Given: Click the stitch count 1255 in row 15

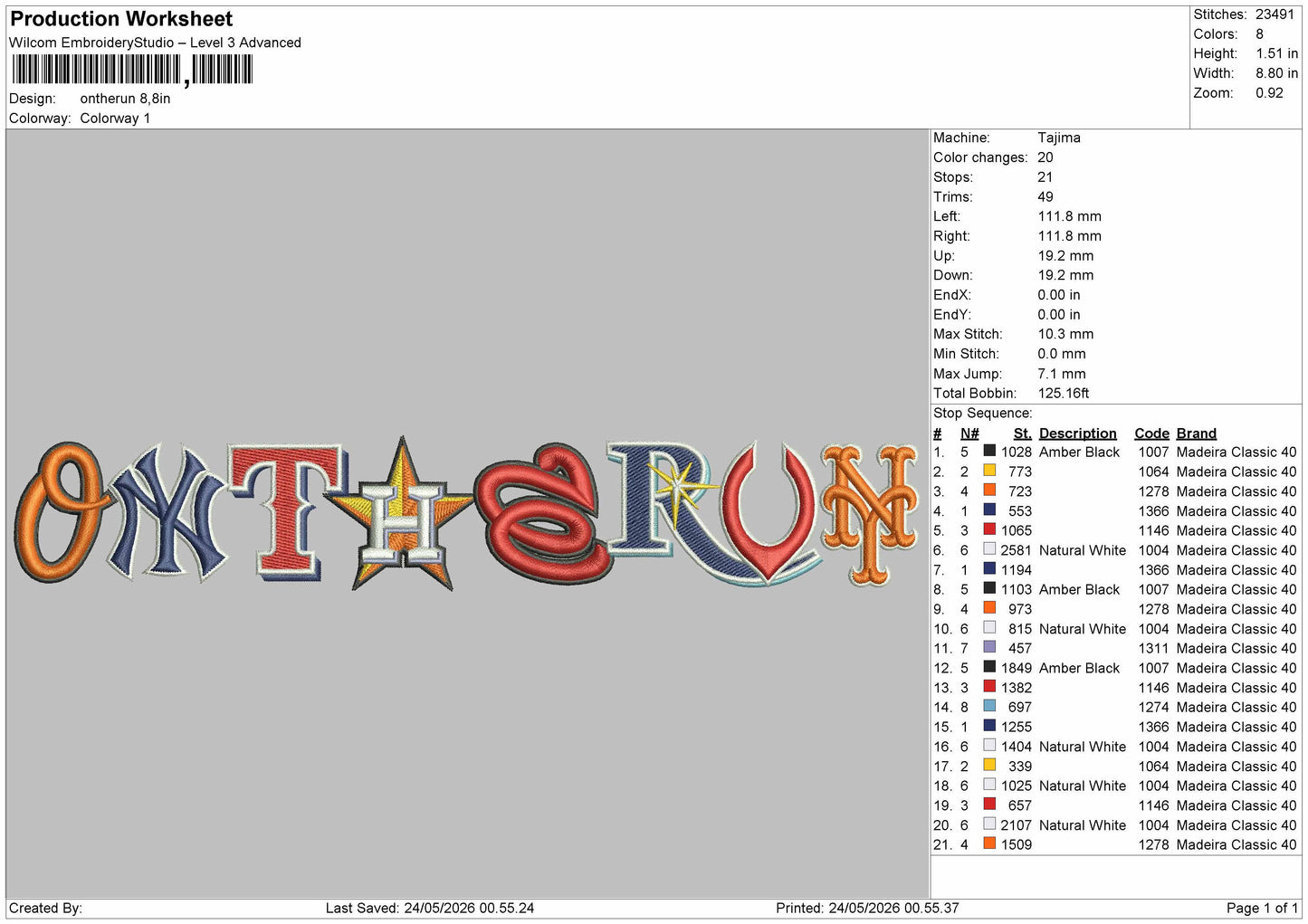Looking at the screenshot, I should [x=1017, y=727].
